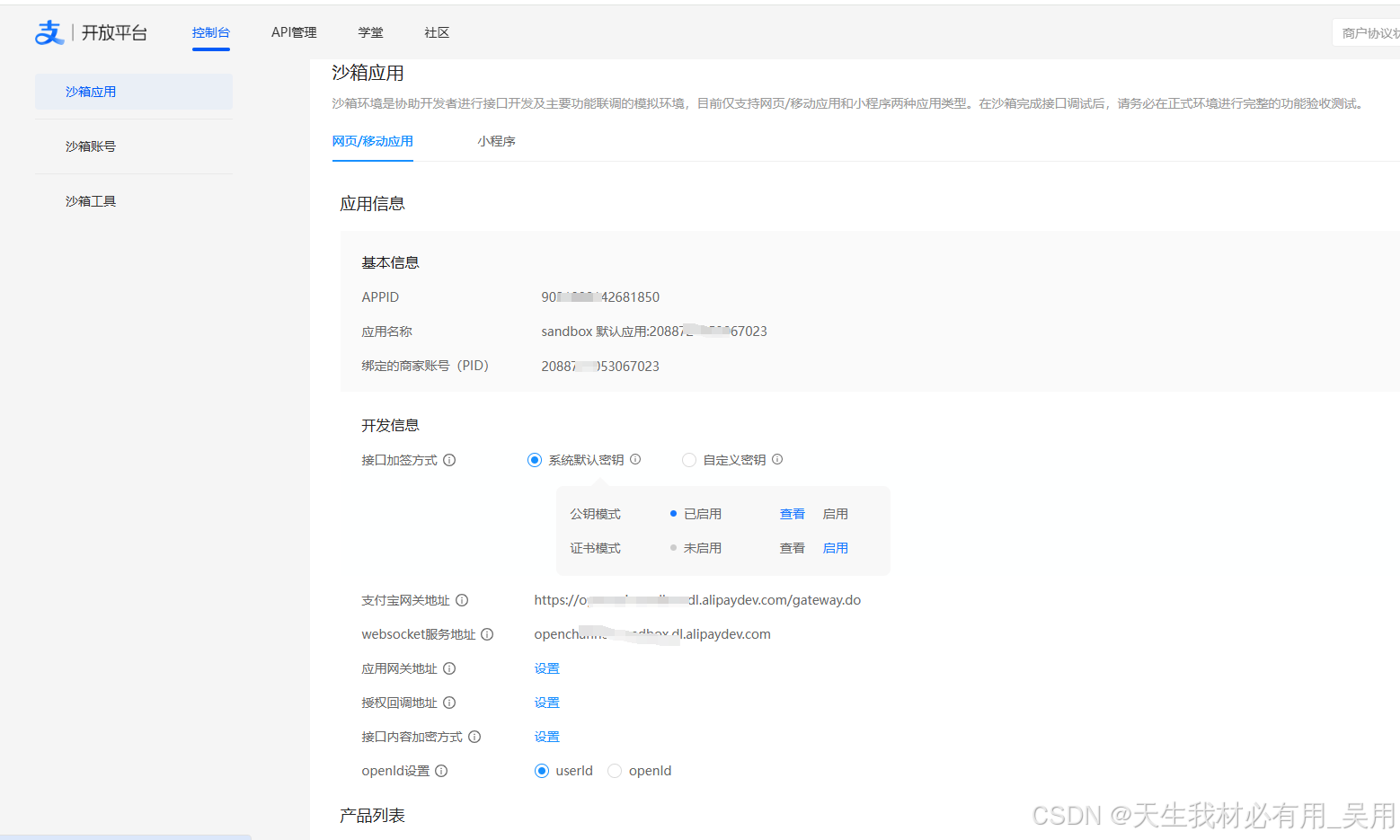Open info icon beside 授权回调地址
The image size is (1400, 840).
(x=449, y=703)
